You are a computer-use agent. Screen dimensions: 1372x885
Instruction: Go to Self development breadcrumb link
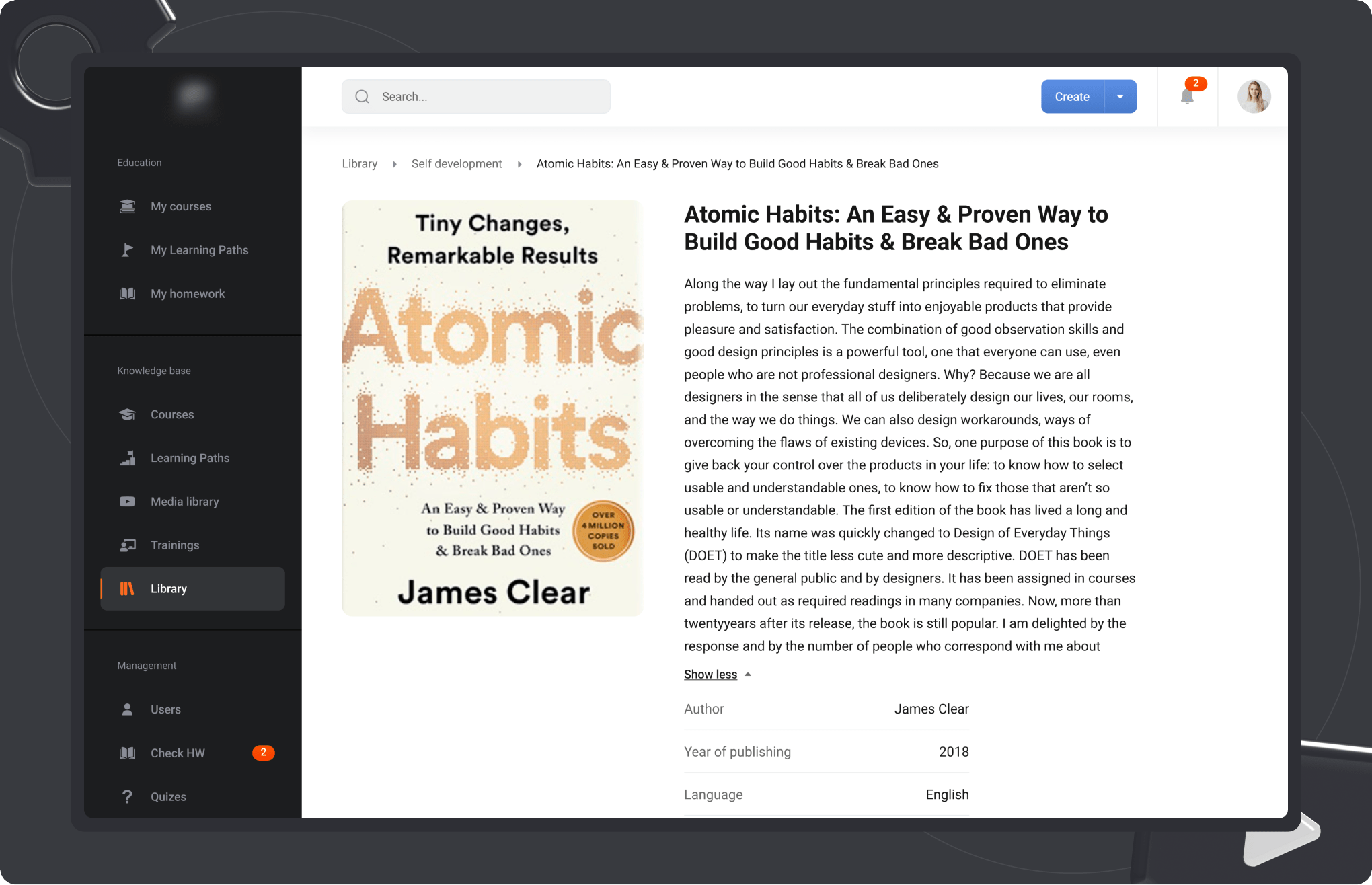[x=457, y=164]
